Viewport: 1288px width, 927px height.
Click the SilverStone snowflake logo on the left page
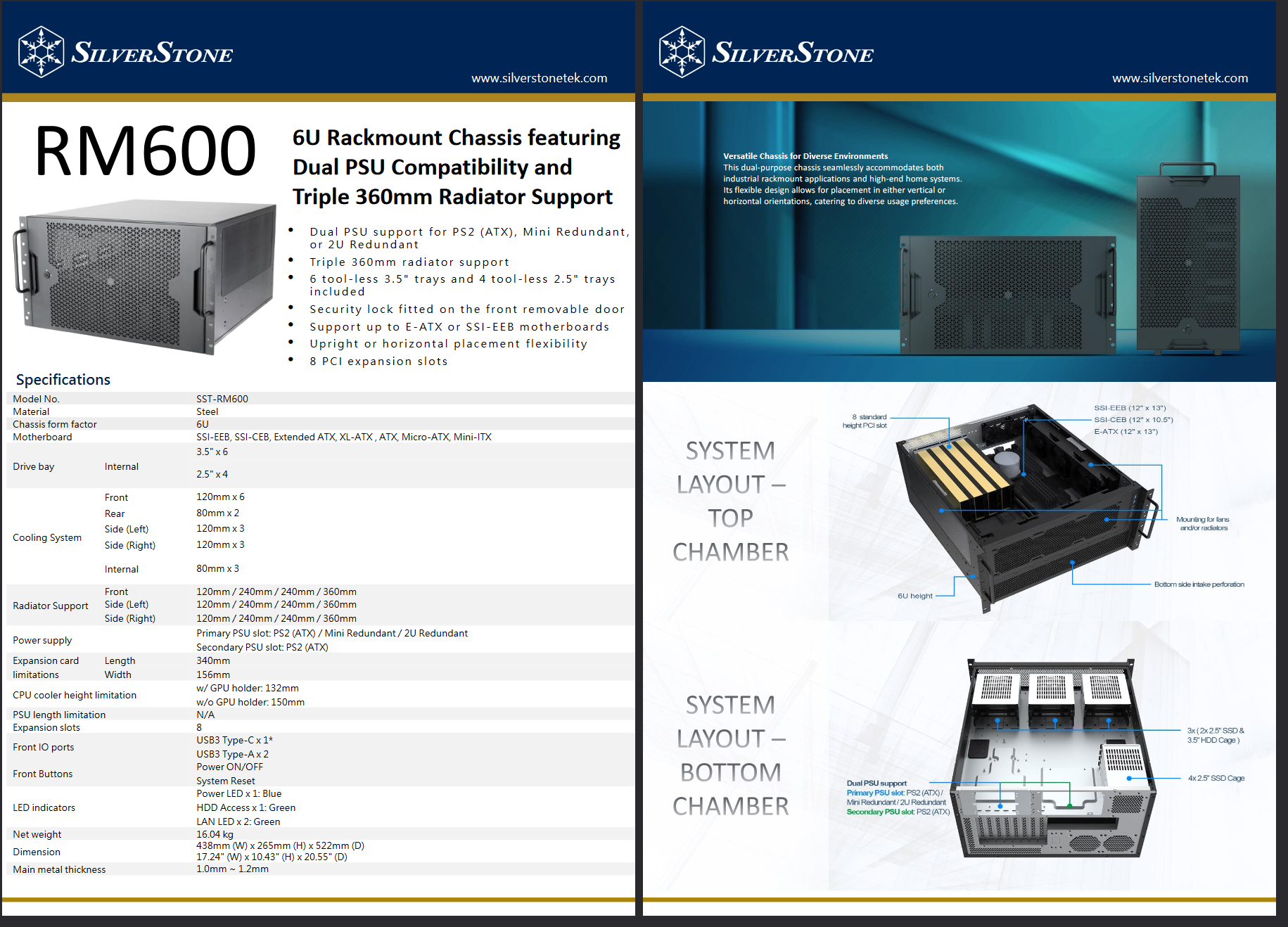[x=42, y=52]
